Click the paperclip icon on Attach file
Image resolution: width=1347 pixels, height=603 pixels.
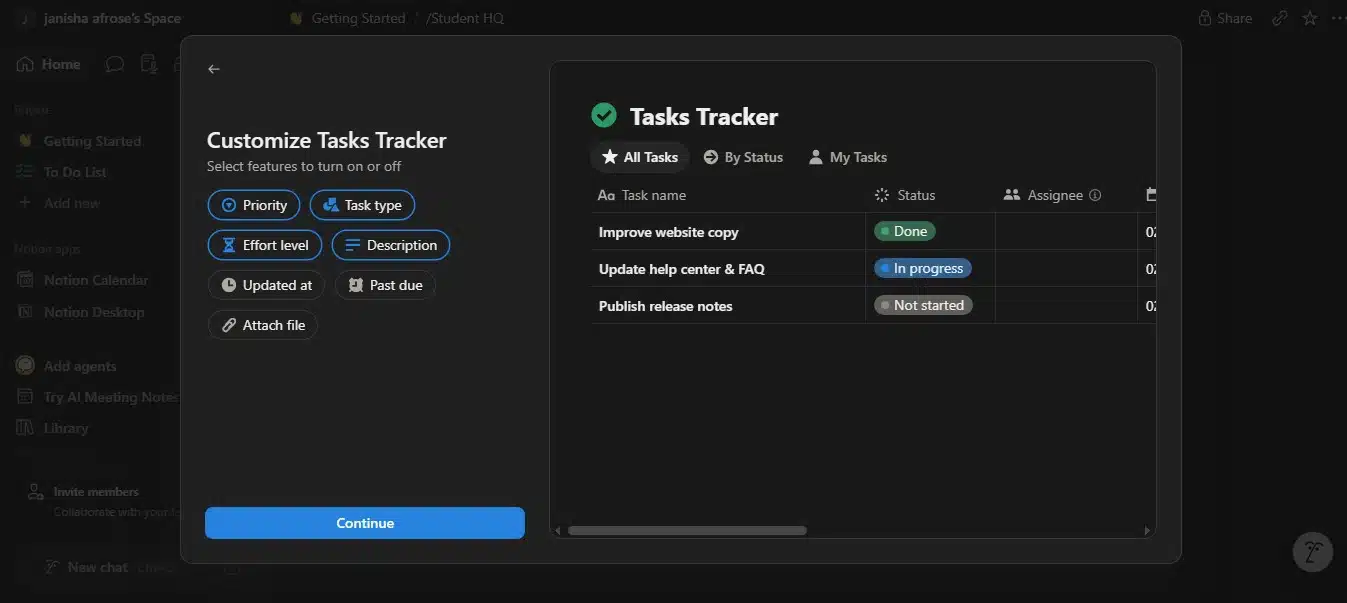(x=228, y=325)
